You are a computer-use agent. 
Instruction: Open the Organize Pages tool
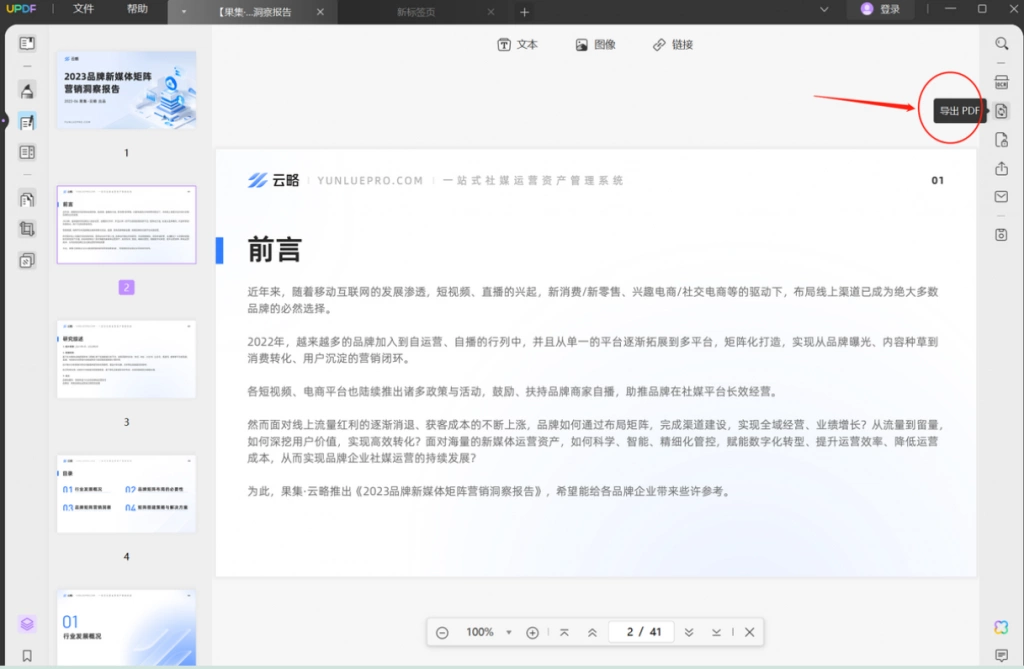pyautogui.click(x=27, y=199)
